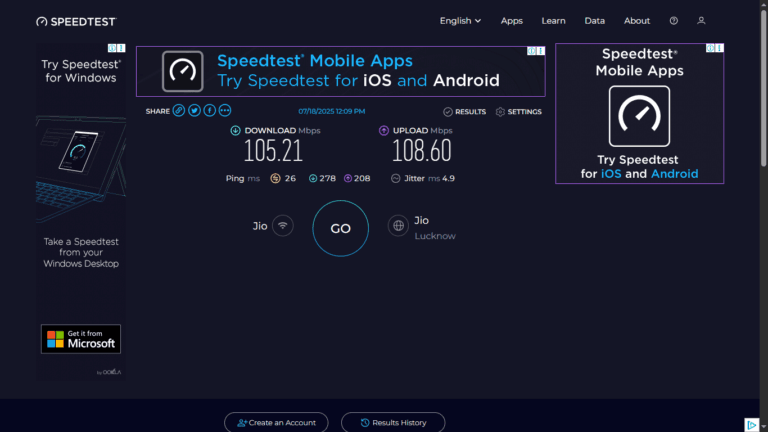The width and height of the screenshot is (768, 432).
Task: Share the result on Facebook
Action: (x=209, y=111)
